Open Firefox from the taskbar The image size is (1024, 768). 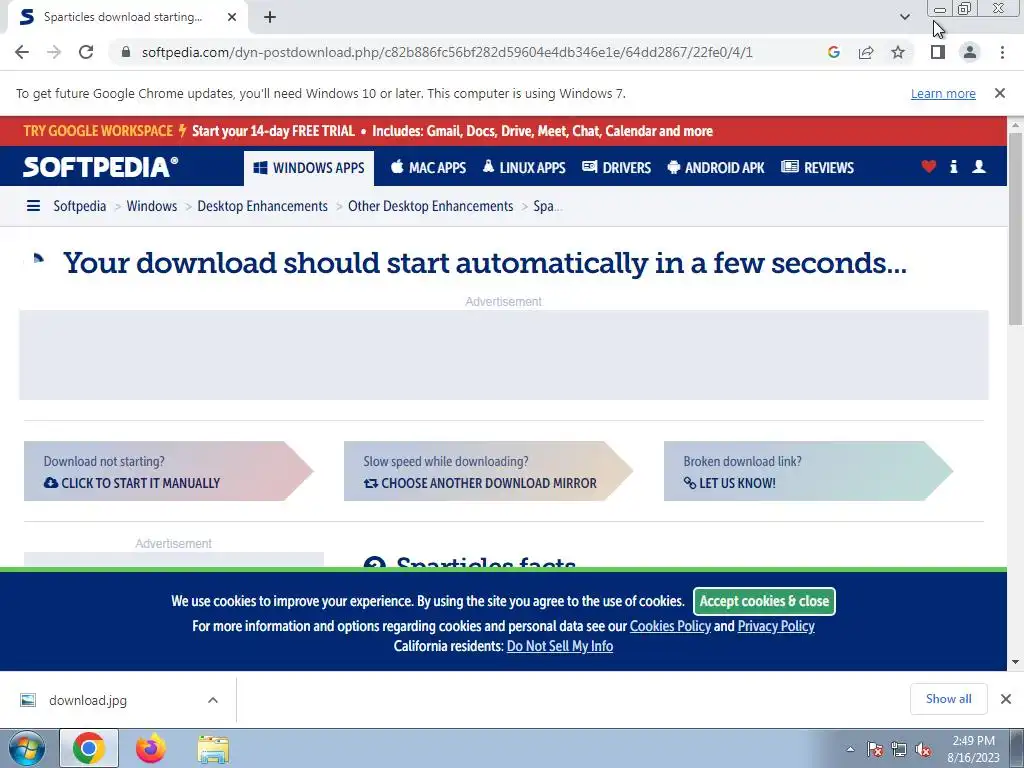click(151, 748)
